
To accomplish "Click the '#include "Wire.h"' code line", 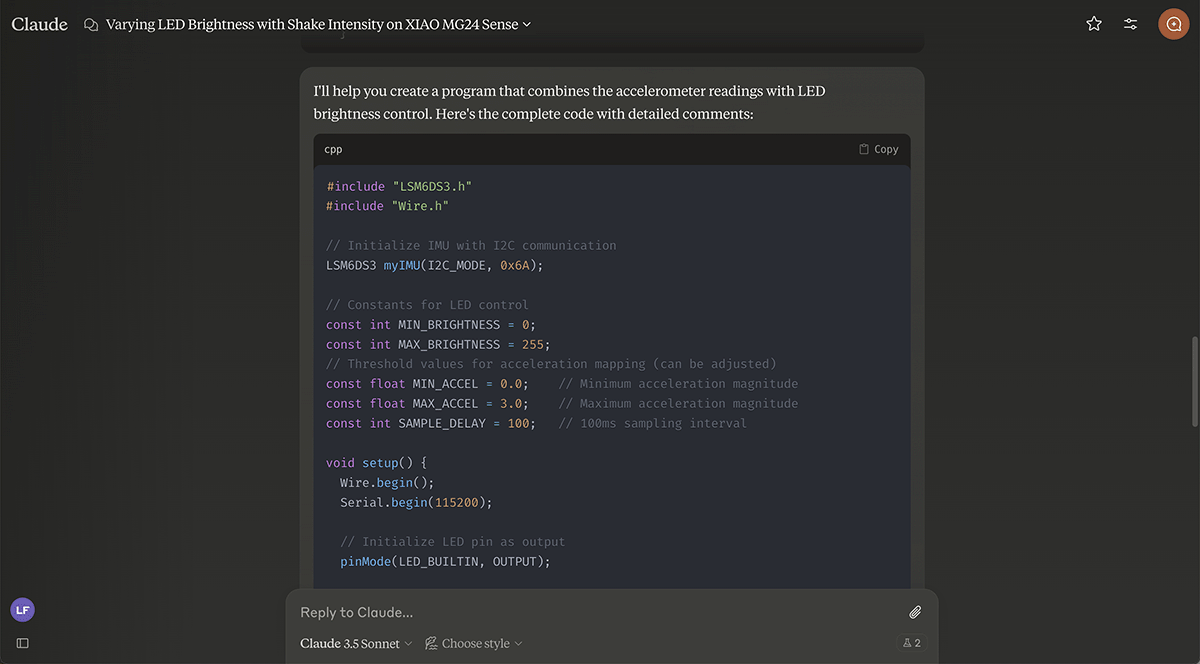I will 387,206.
